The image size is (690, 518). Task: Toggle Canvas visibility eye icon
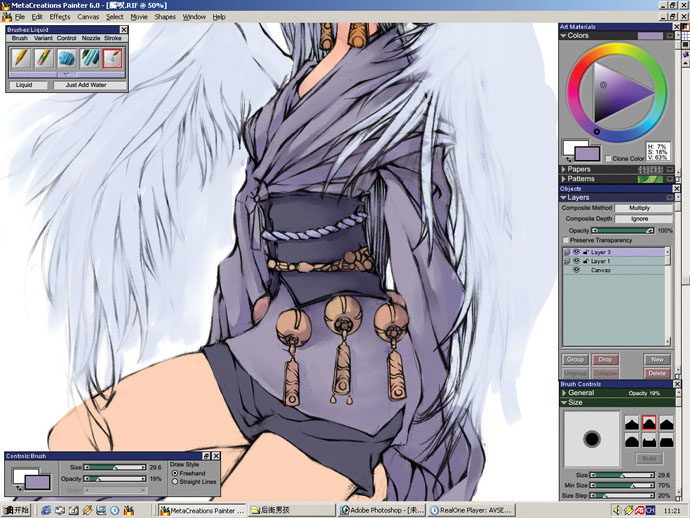576,270
